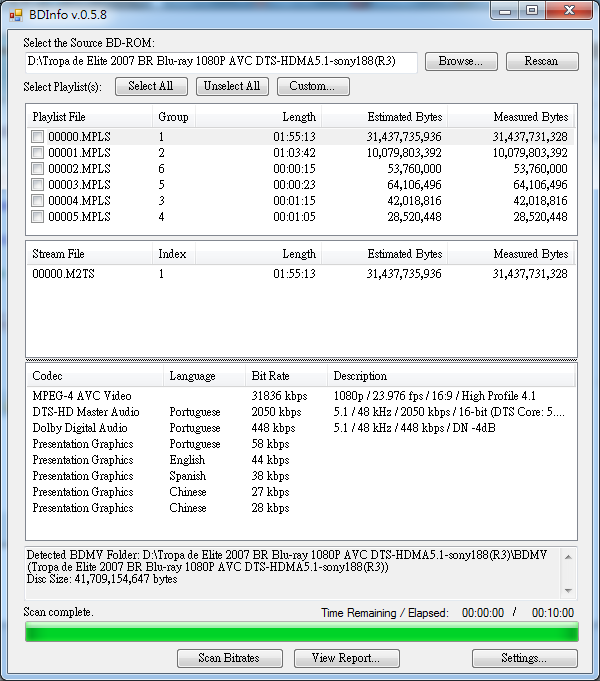
Task: Open the Custom... playlist dialog
Action: tap(312, 86)
